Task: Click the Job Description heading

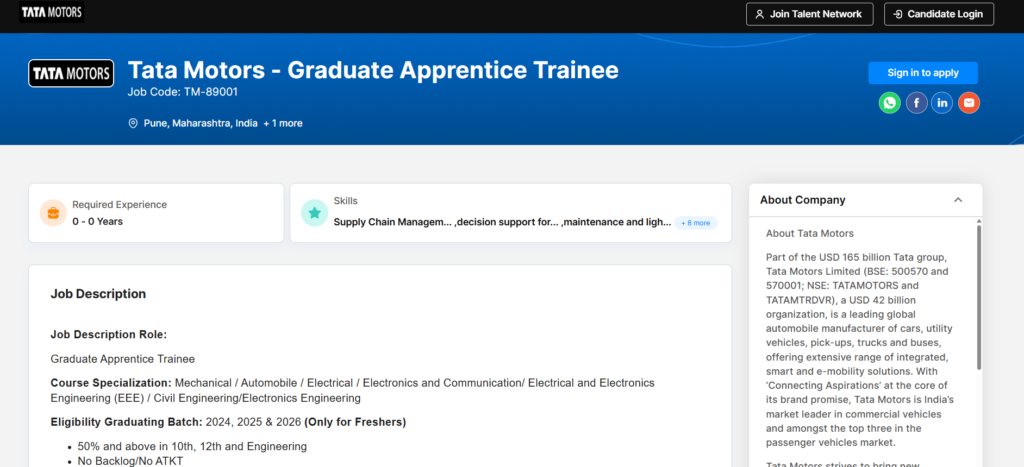Action: [98, 294]
